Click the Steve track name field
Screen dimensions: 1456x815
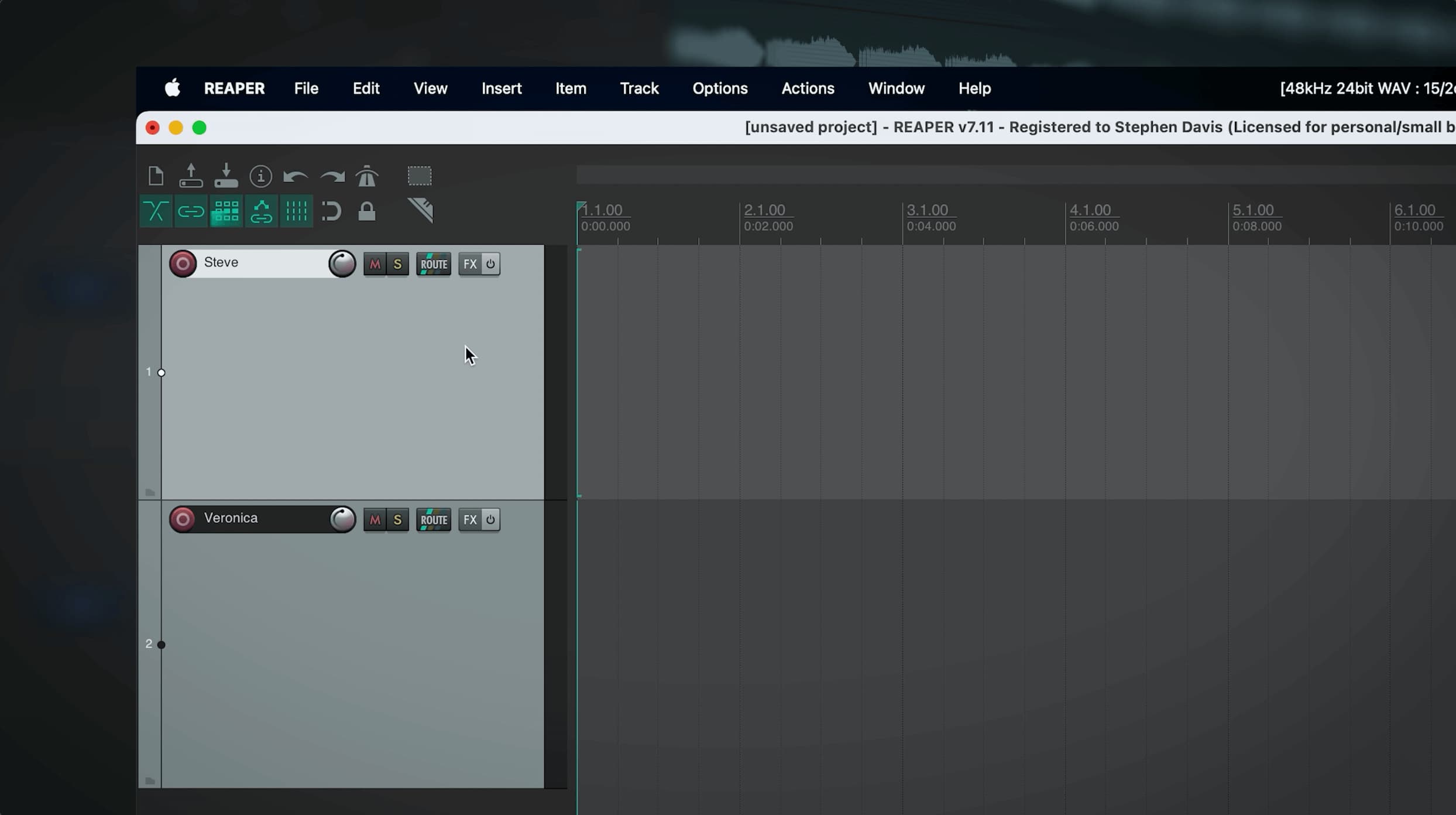tap(262, 263)
